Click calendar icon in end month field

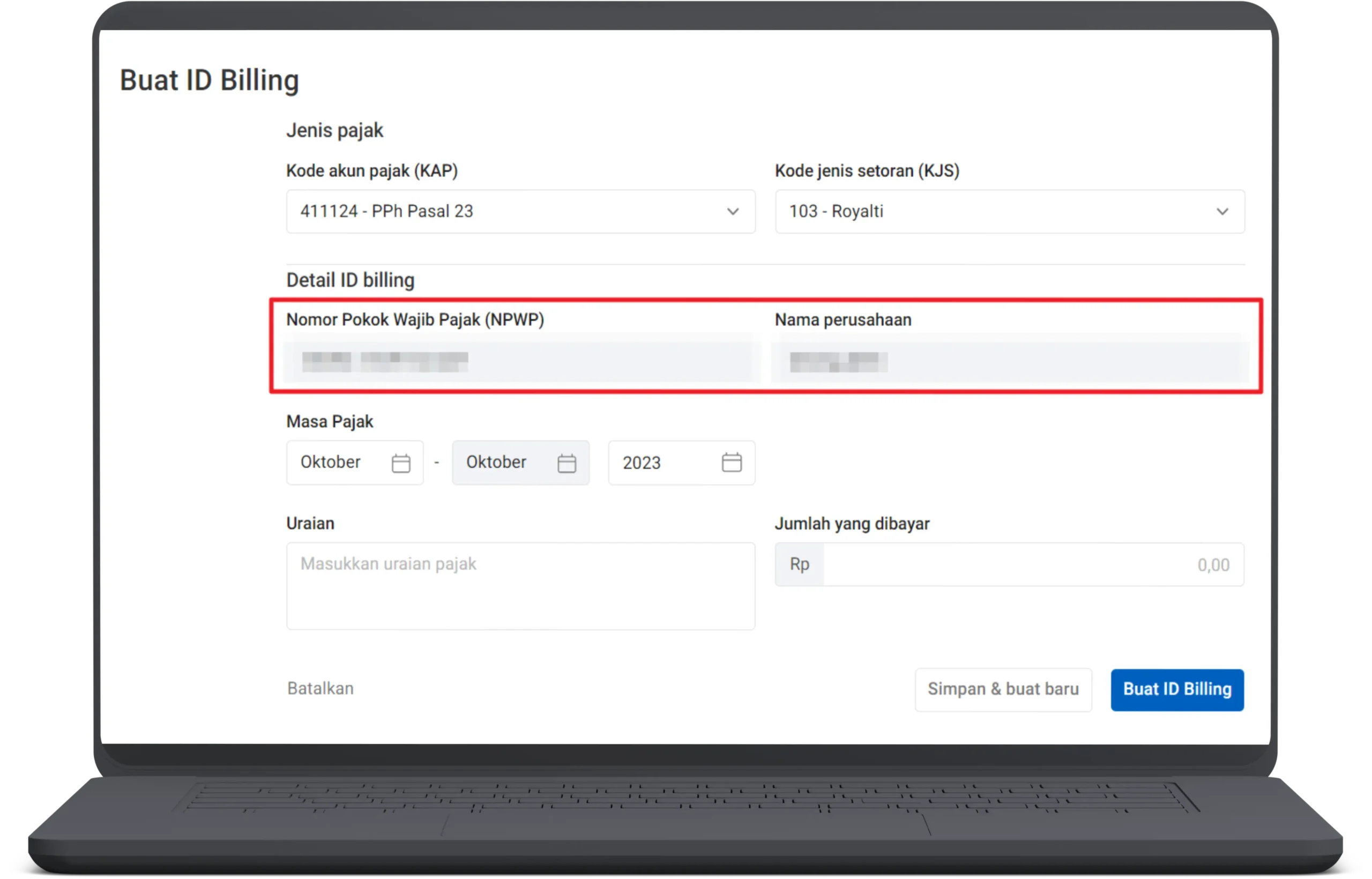click(566, 463)
